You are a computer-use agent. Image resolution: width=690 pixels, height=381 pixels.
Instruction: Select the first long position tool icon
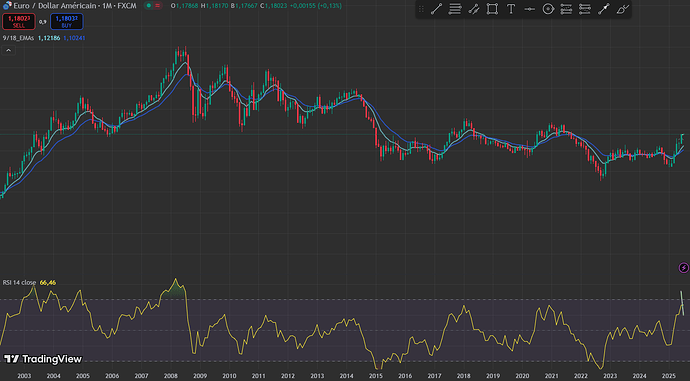[566, 9]
